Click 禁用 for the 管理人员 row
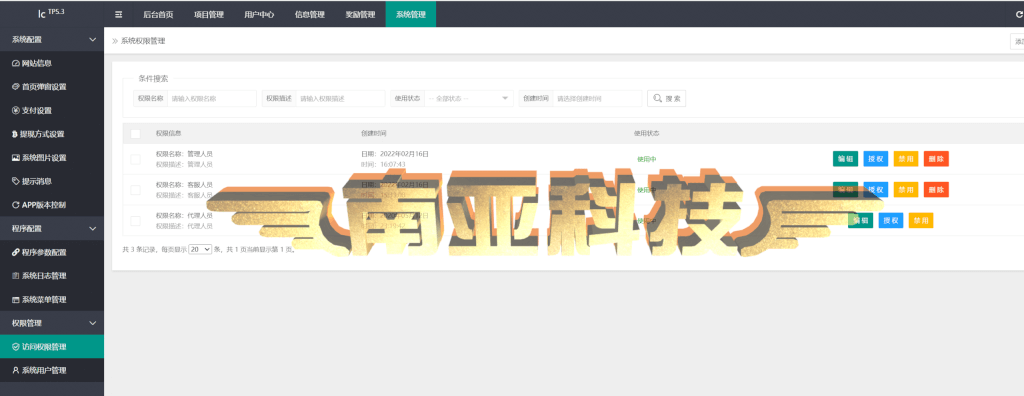Image resolution: width=1024 pixels, height=396 pixels. [906, 159]
